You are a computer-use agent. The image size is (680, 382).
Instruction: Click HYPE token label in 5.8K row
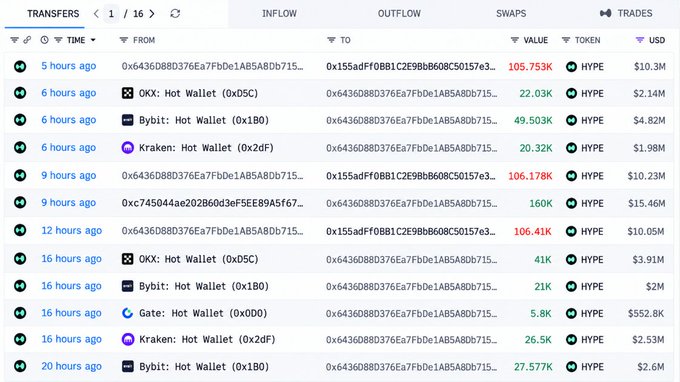[x=592, y=313]
